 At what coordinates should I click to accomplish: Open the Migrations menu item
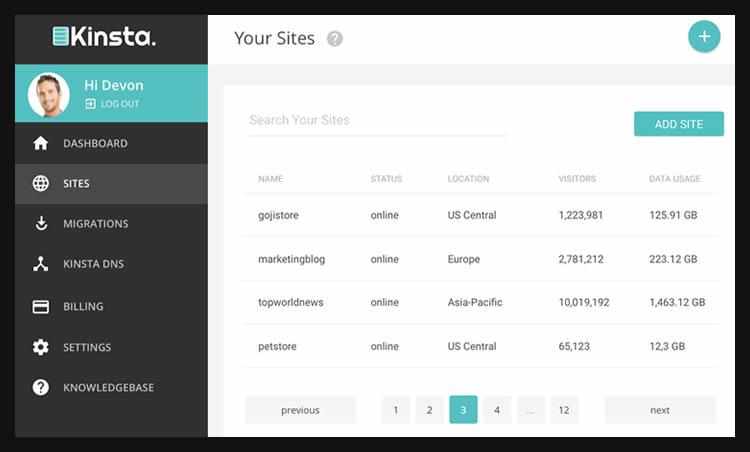tap(95, 224)
